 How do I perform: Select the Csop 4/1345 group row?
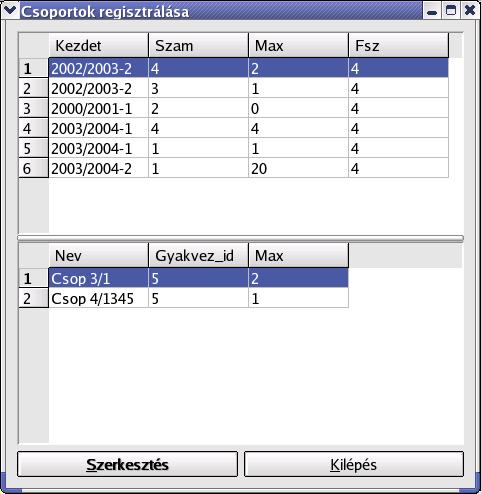[x=199, y=298]
